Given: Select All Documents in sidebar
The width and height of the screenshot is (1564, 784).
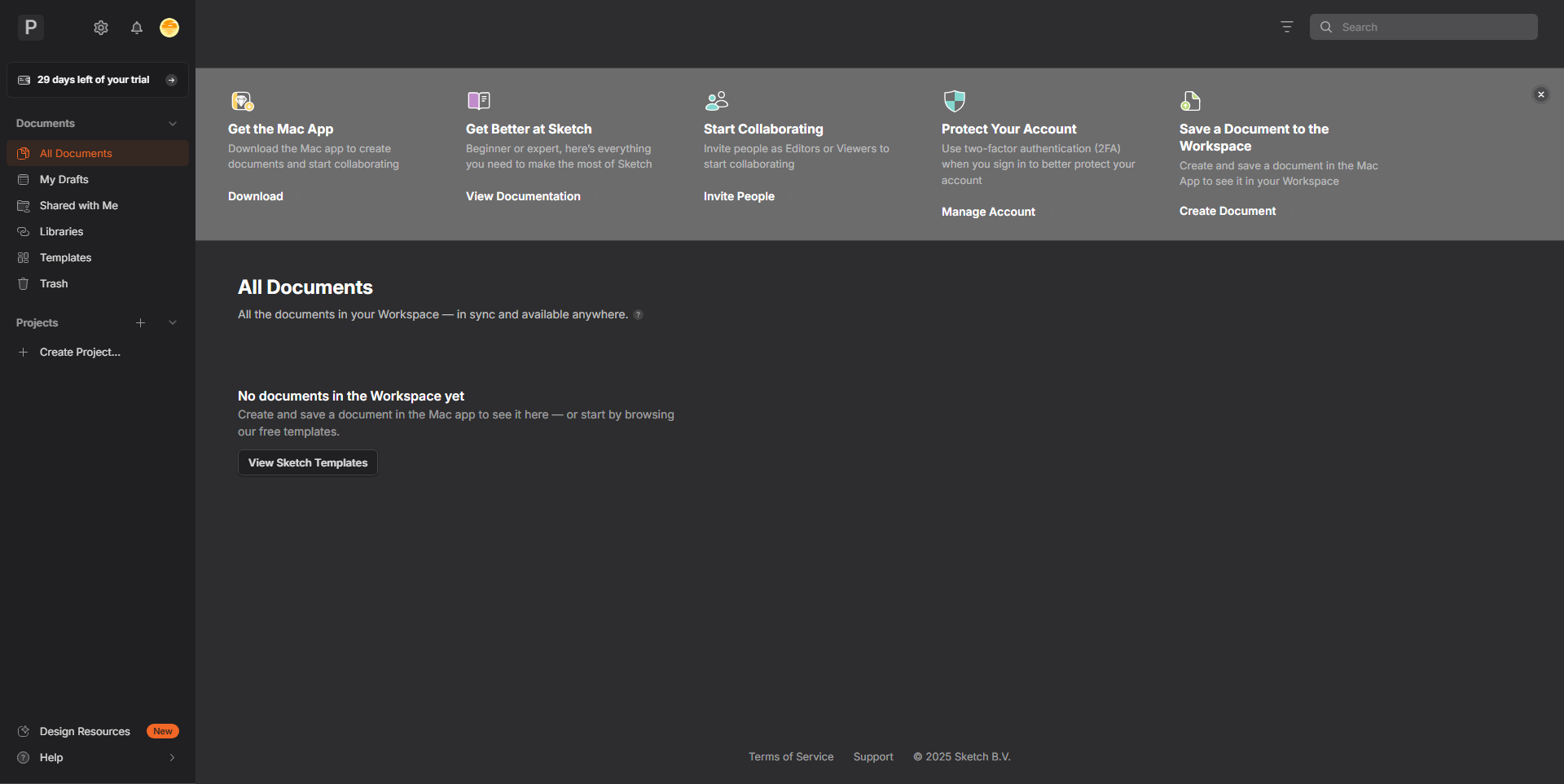Looking at the screenshot, I should click(98, 153).
